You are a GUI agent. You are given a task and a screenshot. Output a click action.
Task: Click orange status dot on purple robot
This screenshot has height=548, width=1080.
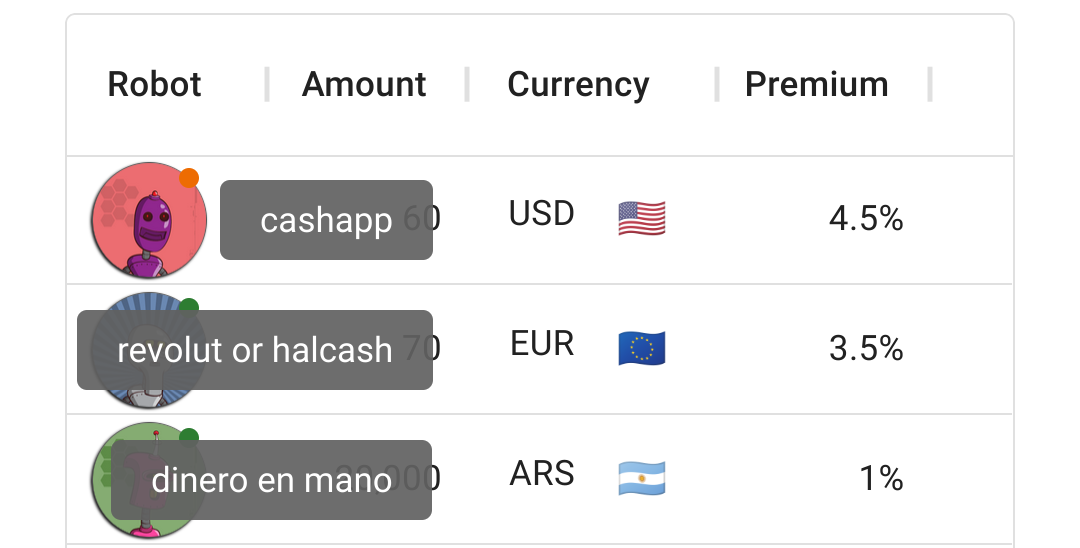tap(189, 178)
